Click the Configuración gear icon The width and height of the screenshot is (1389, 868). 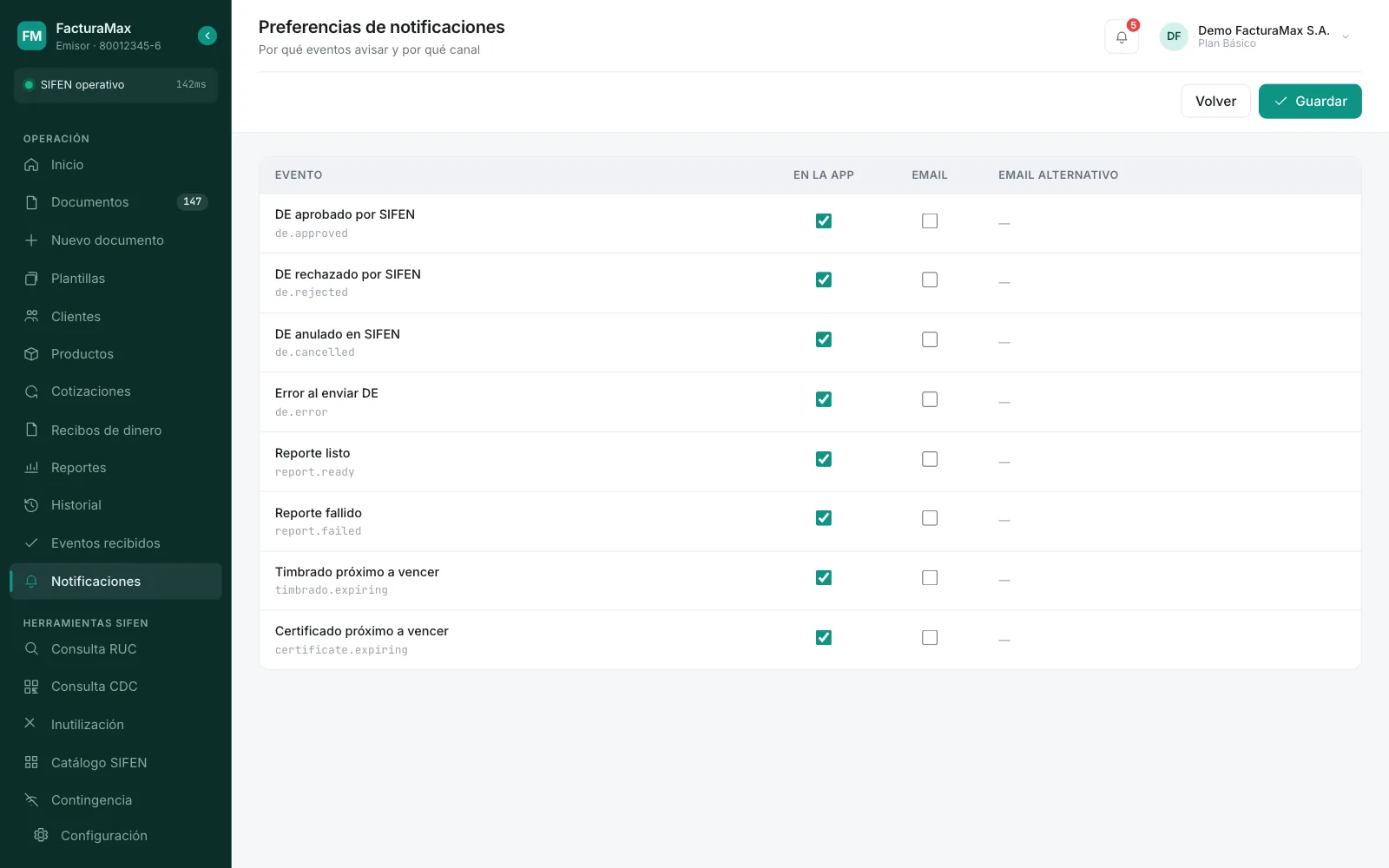pyautogui.click(x=41, y=835)
